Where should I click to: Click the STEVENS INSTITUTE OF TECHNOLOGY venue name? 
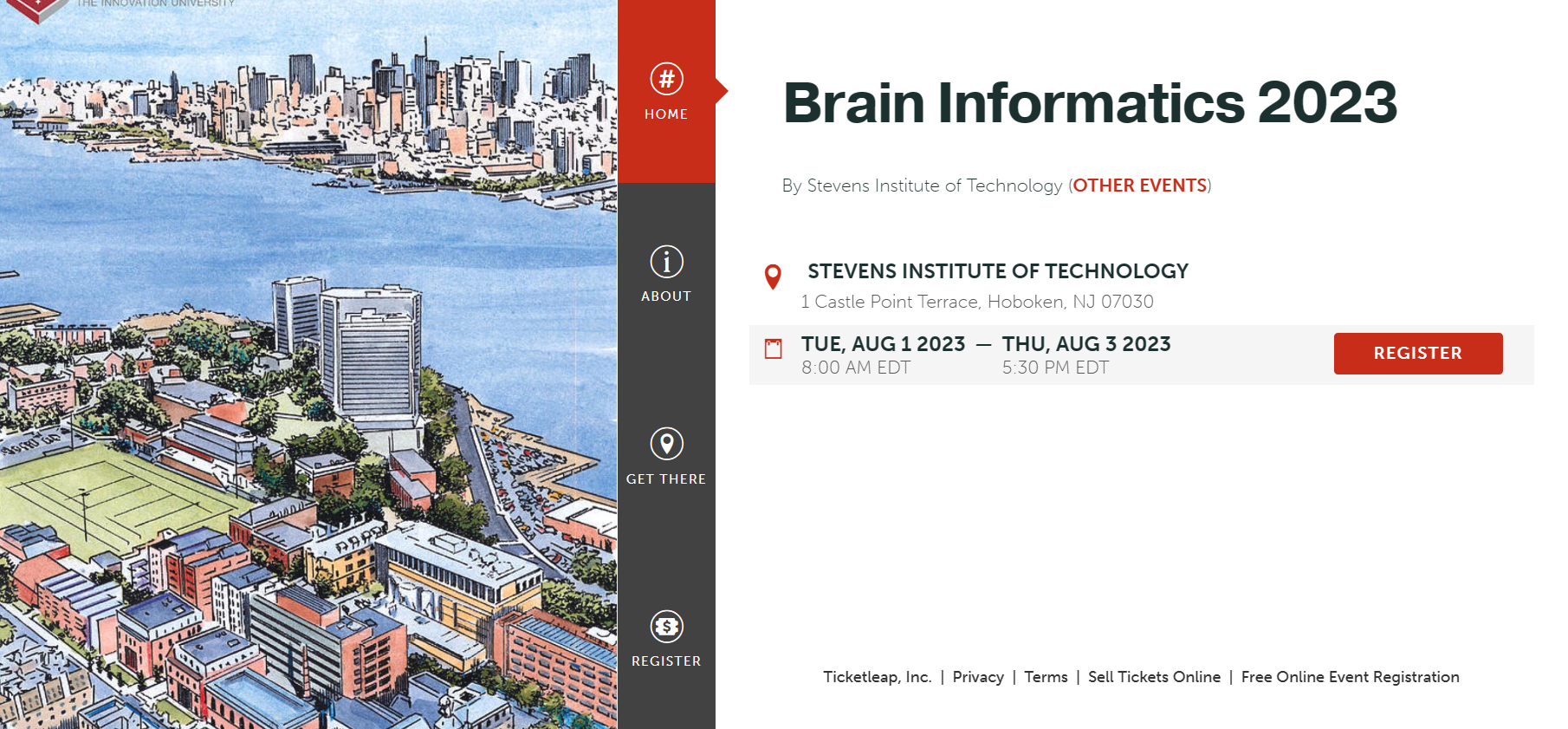coord(998,271)
